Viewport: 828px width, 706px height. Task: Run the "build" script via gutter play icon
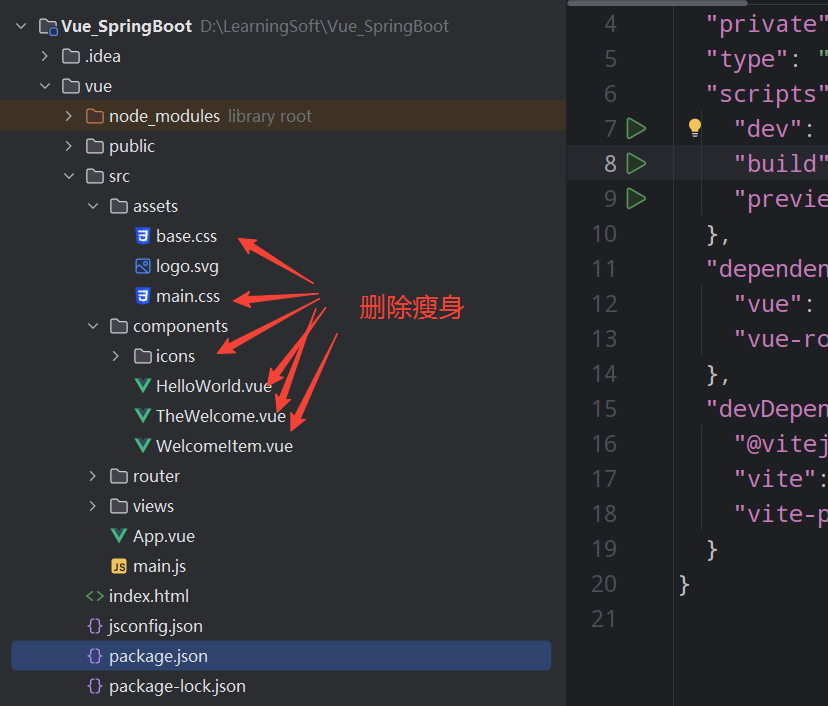pos(637,163)
